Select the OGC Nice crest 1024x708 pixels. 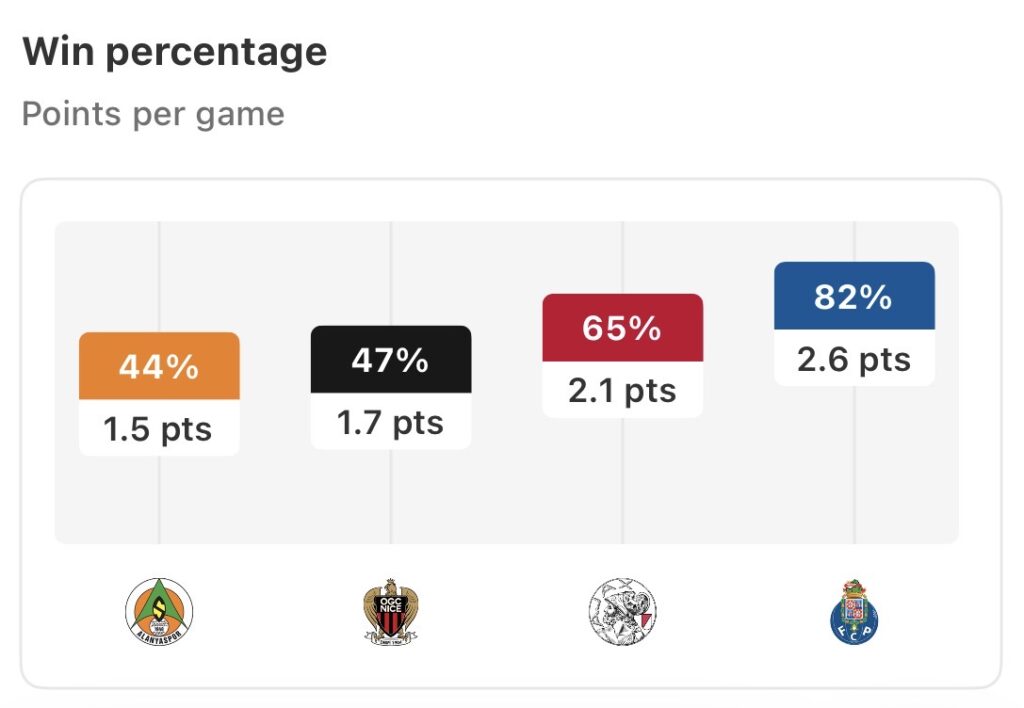(390, 611)
